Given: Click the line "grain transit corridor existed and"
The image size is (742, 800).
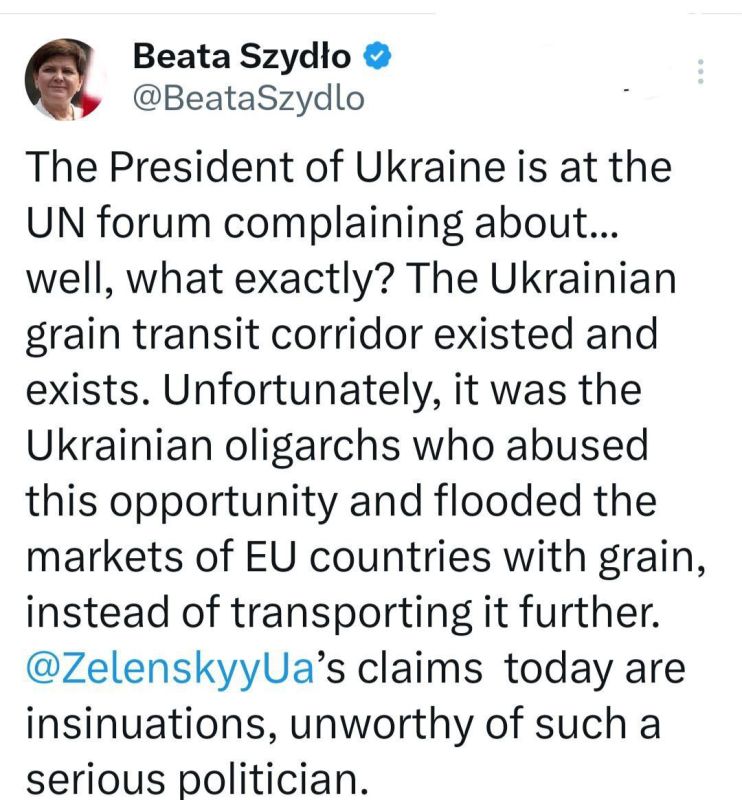Looking at the screenshot, I should point(342,335).
